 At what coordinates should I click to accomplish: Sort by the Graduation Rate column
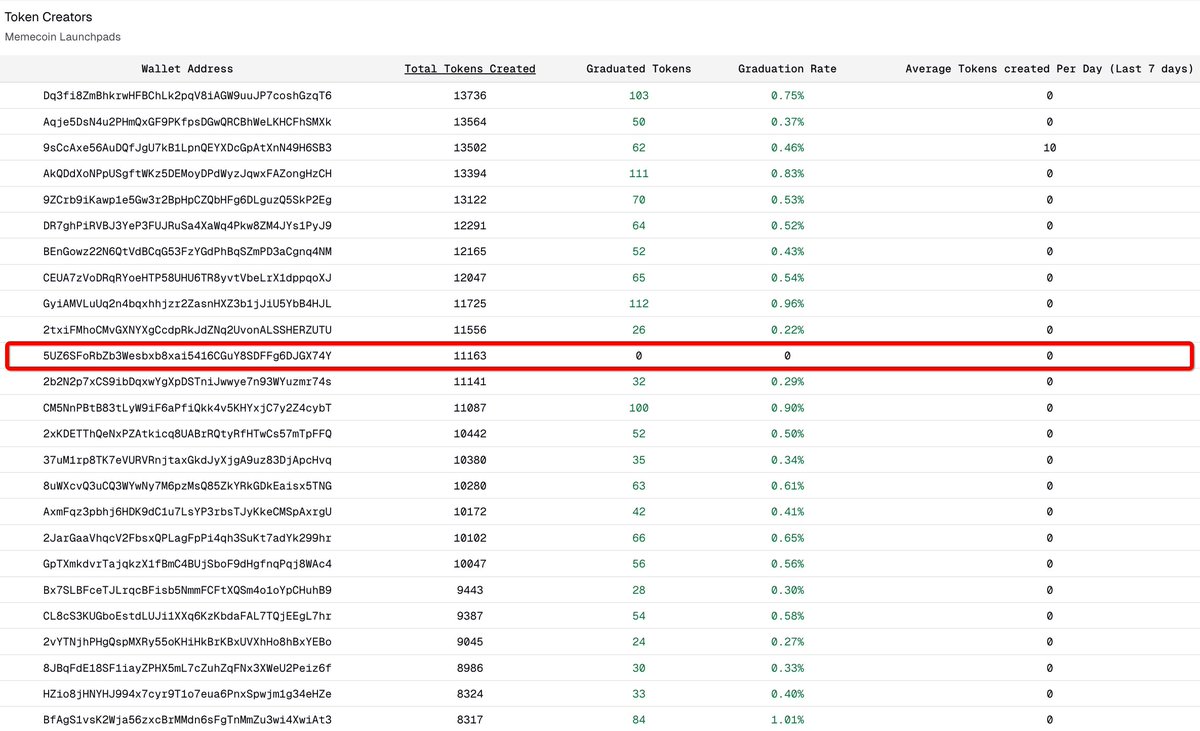pyautogui.click(x=787, y=69)
